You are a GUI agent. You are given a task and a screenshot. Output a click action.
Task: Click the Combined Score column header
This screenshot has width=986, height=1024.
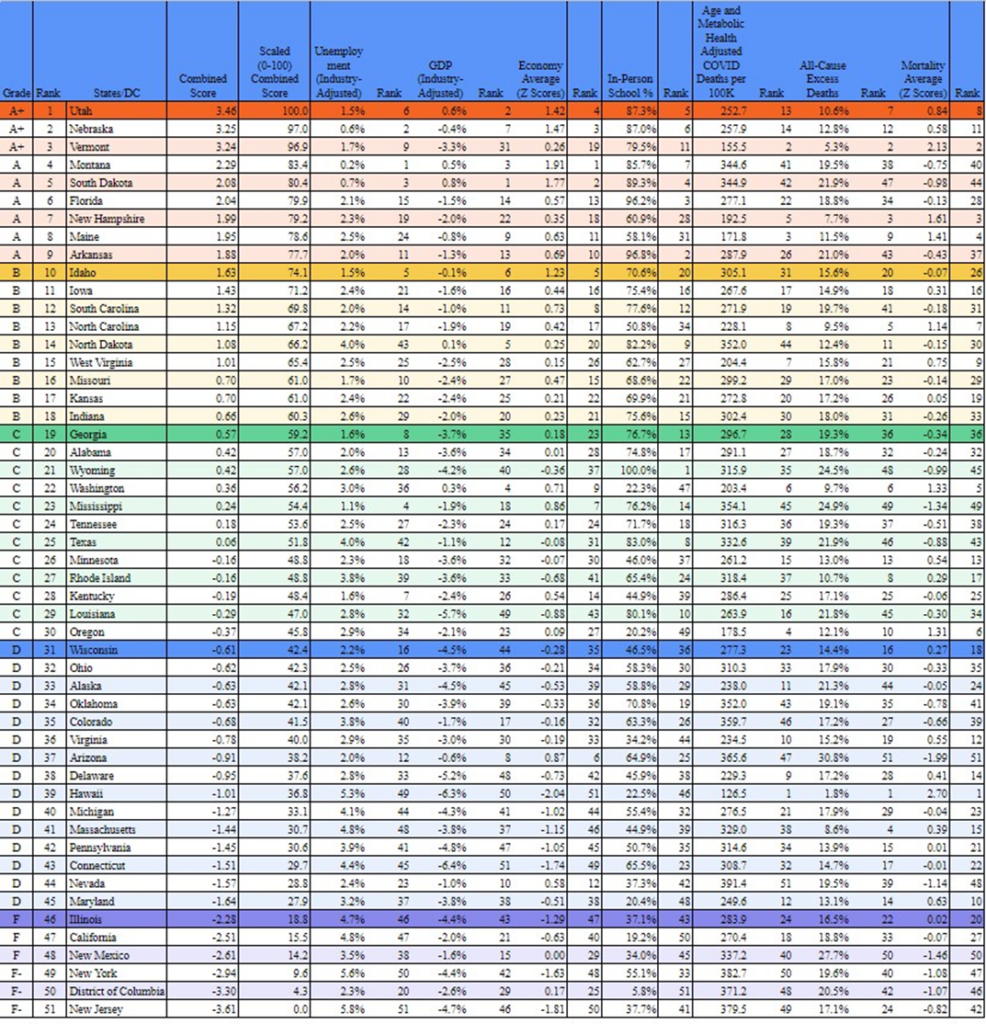[203, 84]
